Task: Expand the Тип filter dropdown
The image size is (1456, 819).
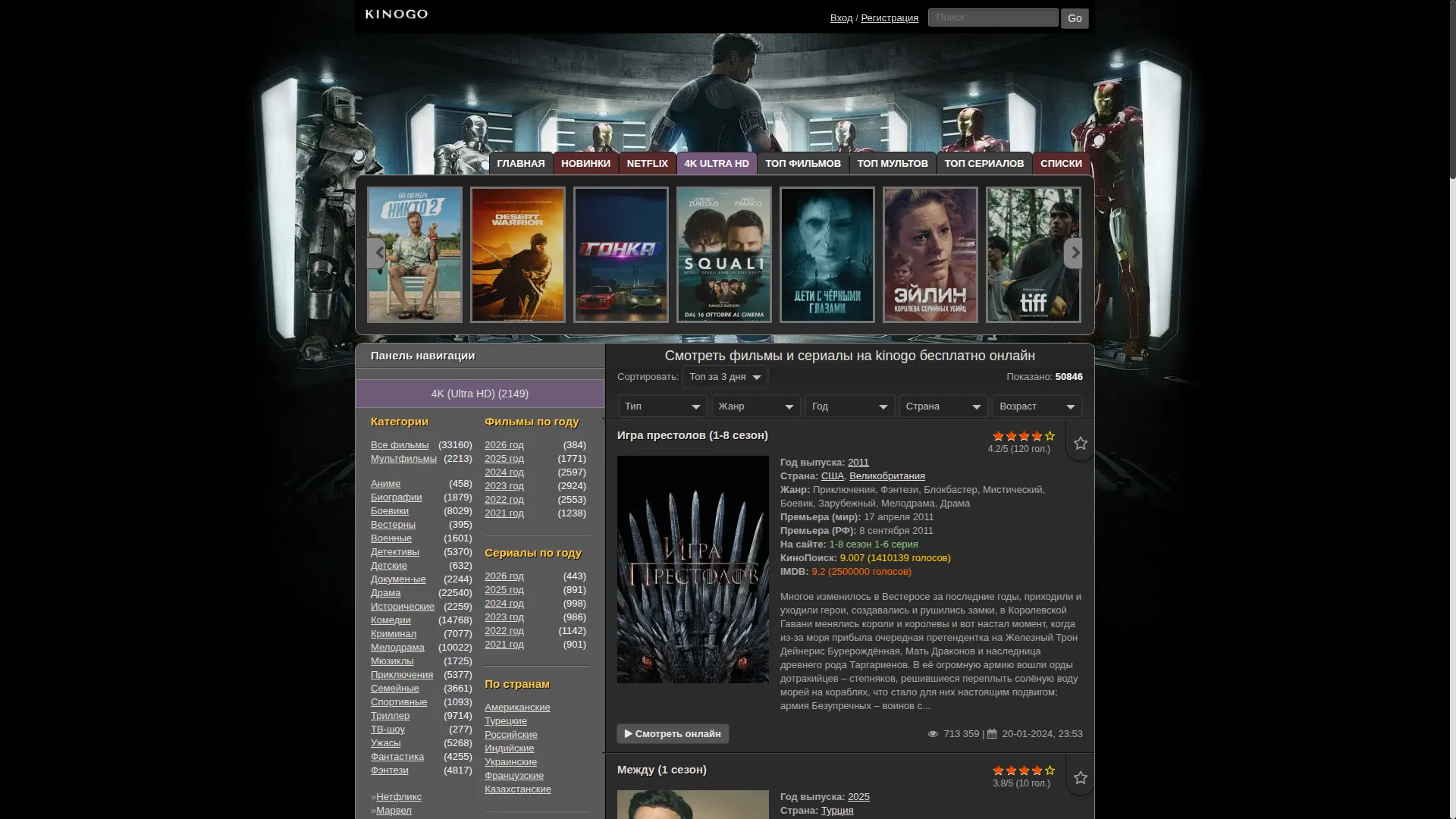Action: (x=662, y=406)
